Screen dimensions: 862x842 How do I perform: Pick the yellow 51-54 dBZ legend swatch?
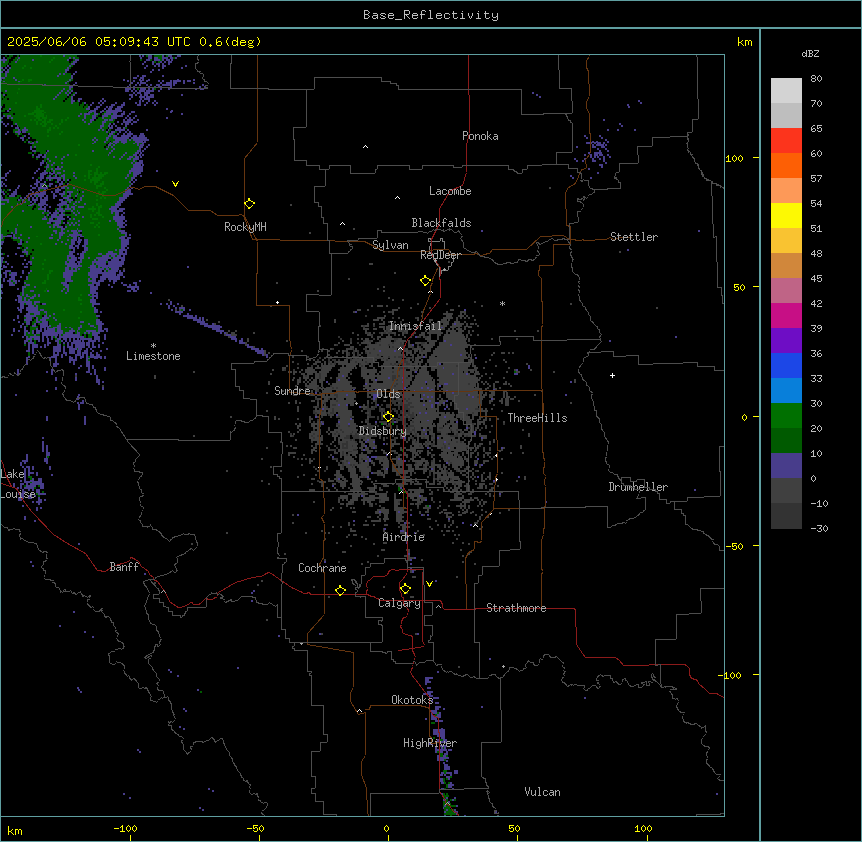(786, 215)
